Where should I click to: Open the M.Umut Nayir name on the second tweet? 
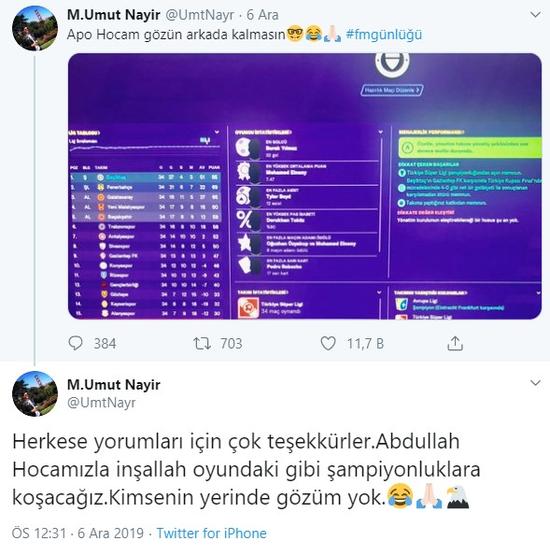114,384
